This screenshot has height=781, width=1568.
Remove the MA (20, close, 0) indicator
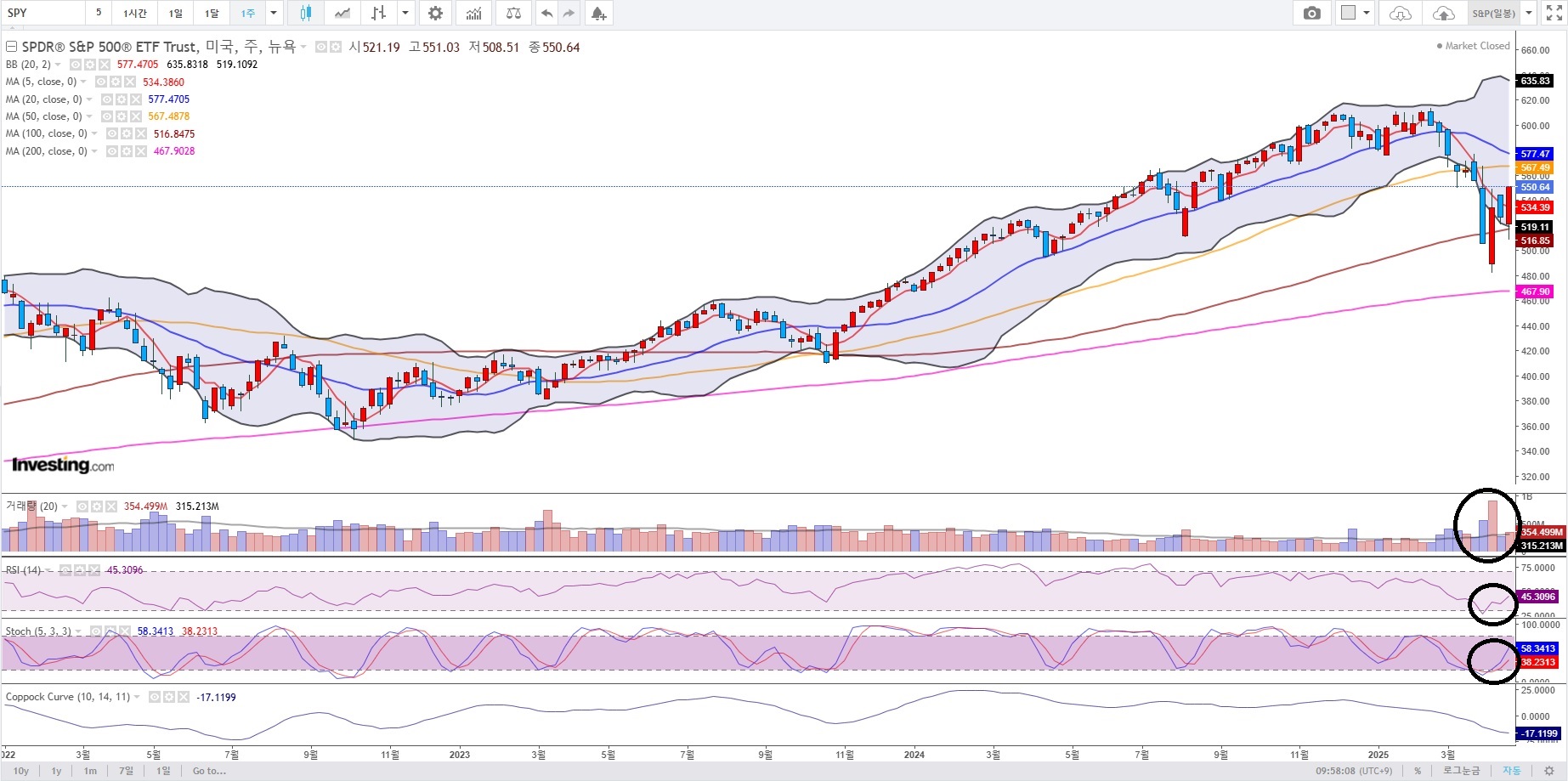[x=136, y=99]
